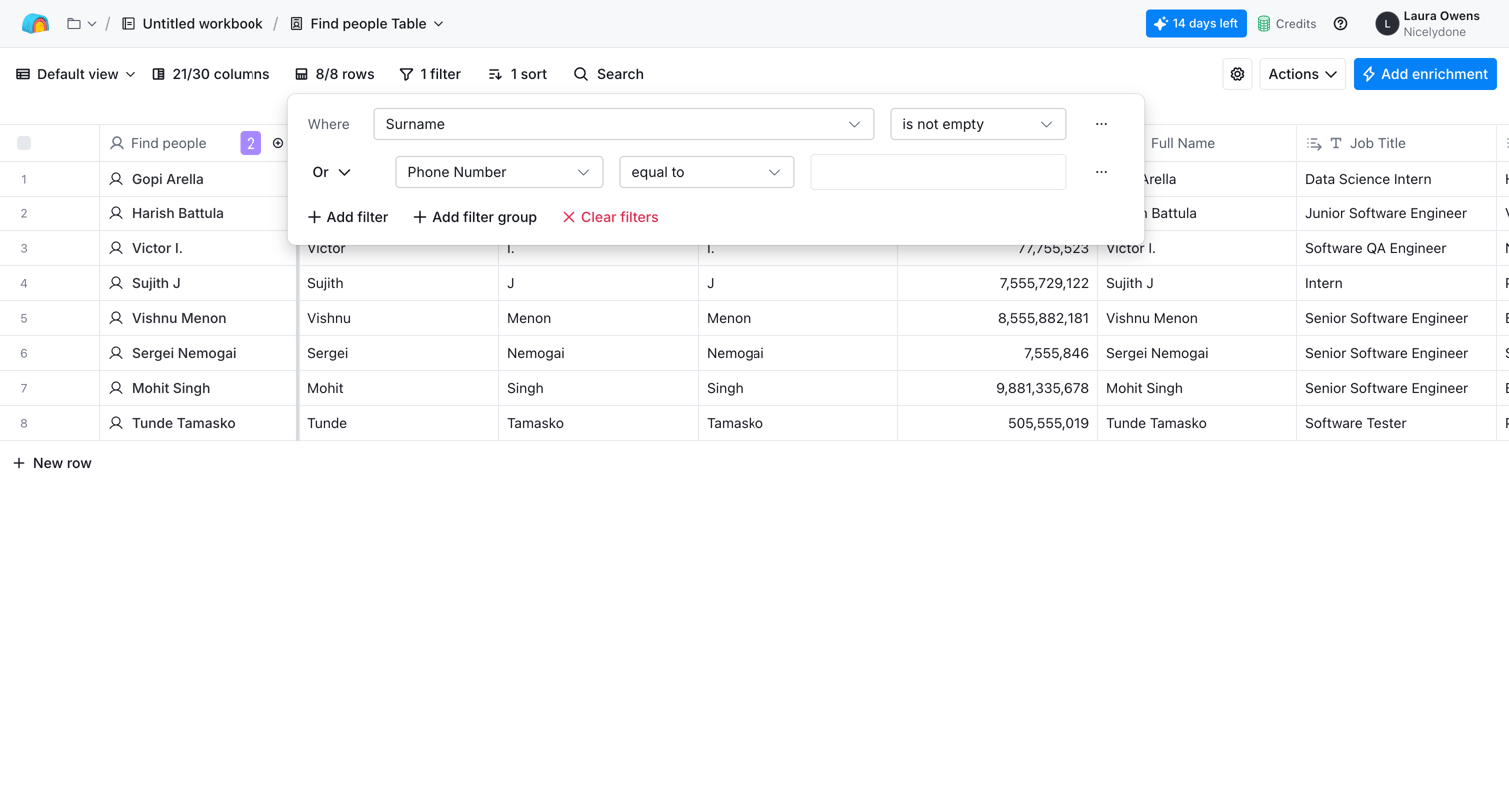Open the equal to condition dropdown
This screenshot has height=812, width=1509.
707,172
